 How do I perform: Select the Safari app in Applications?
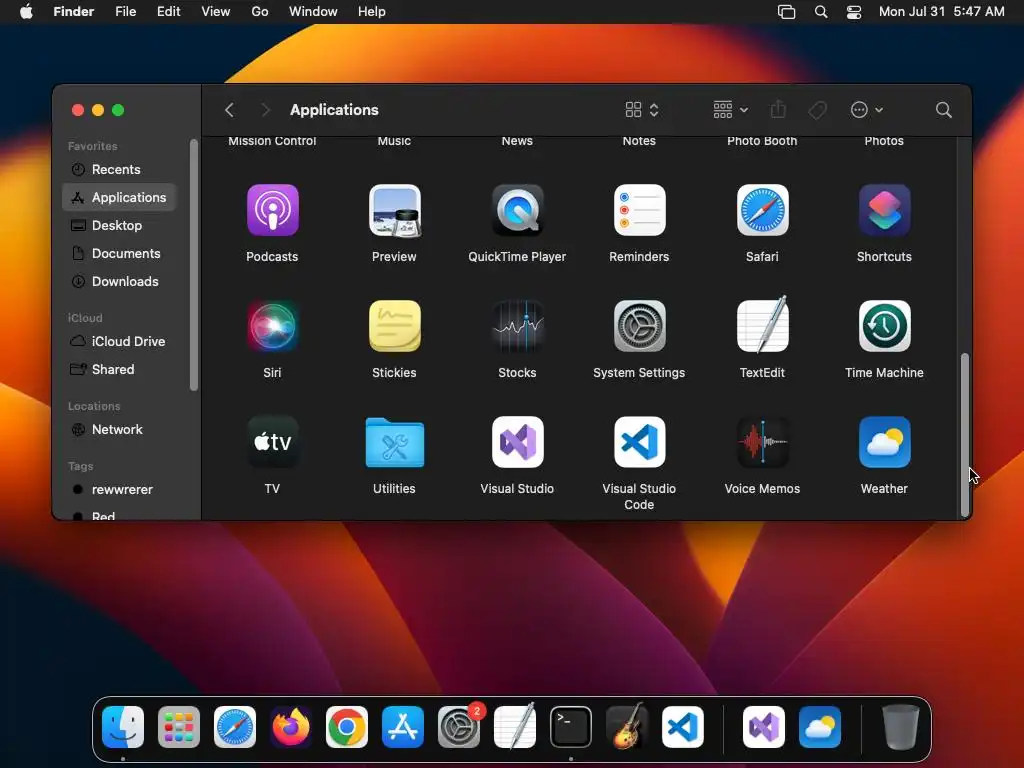pos(762,210)
